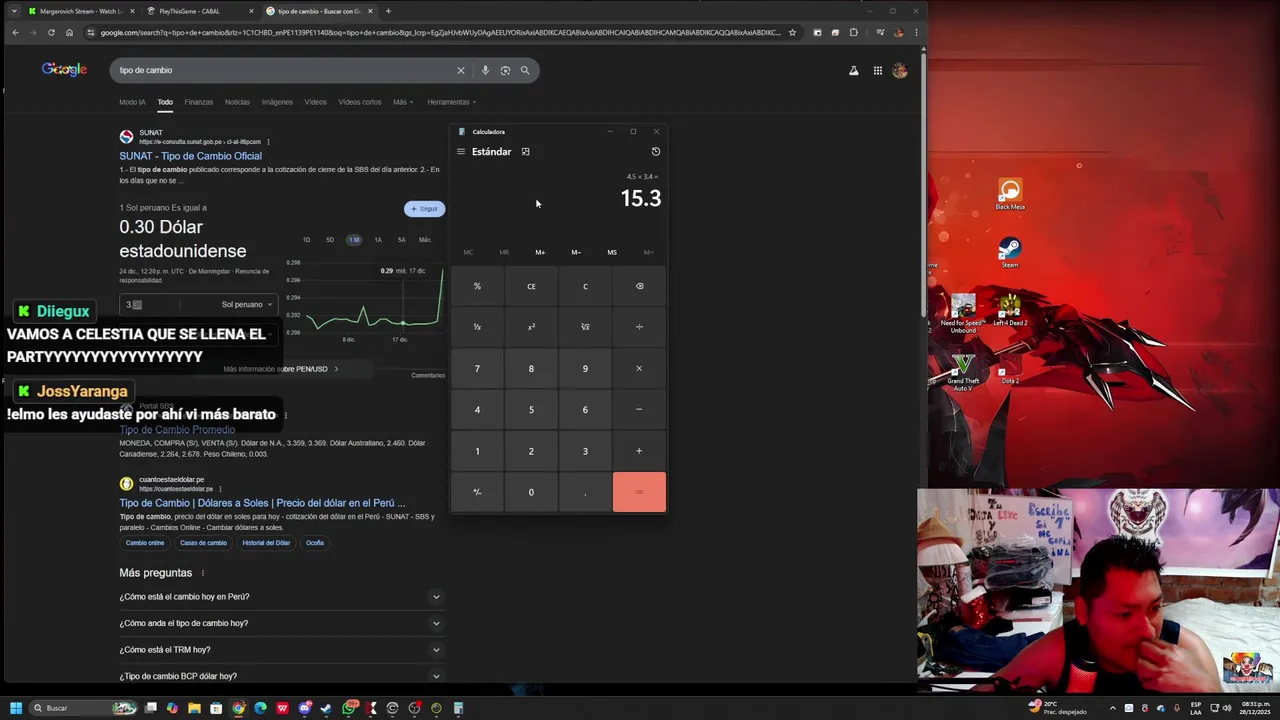Select the Imágenes search tab
The image size is (1280, 720).
point(277,102)
